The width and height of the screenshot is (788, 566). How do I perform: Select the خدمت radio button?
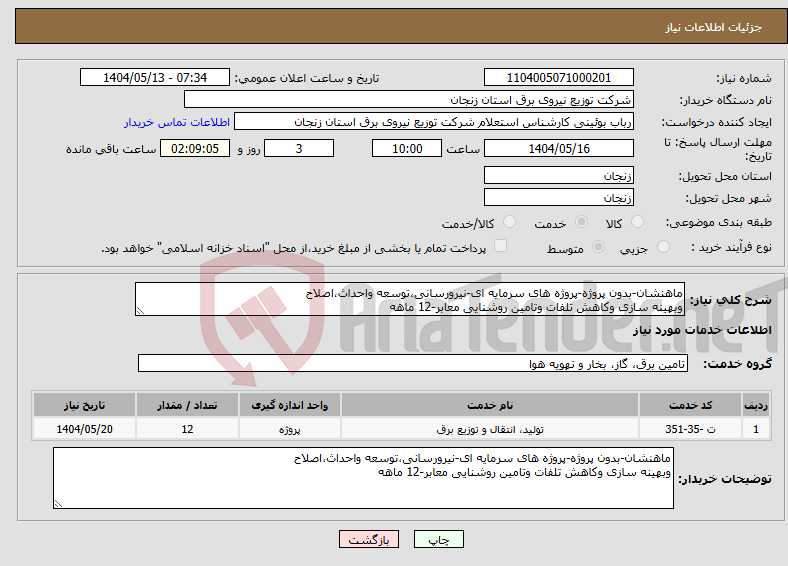[x=581, y=222]
